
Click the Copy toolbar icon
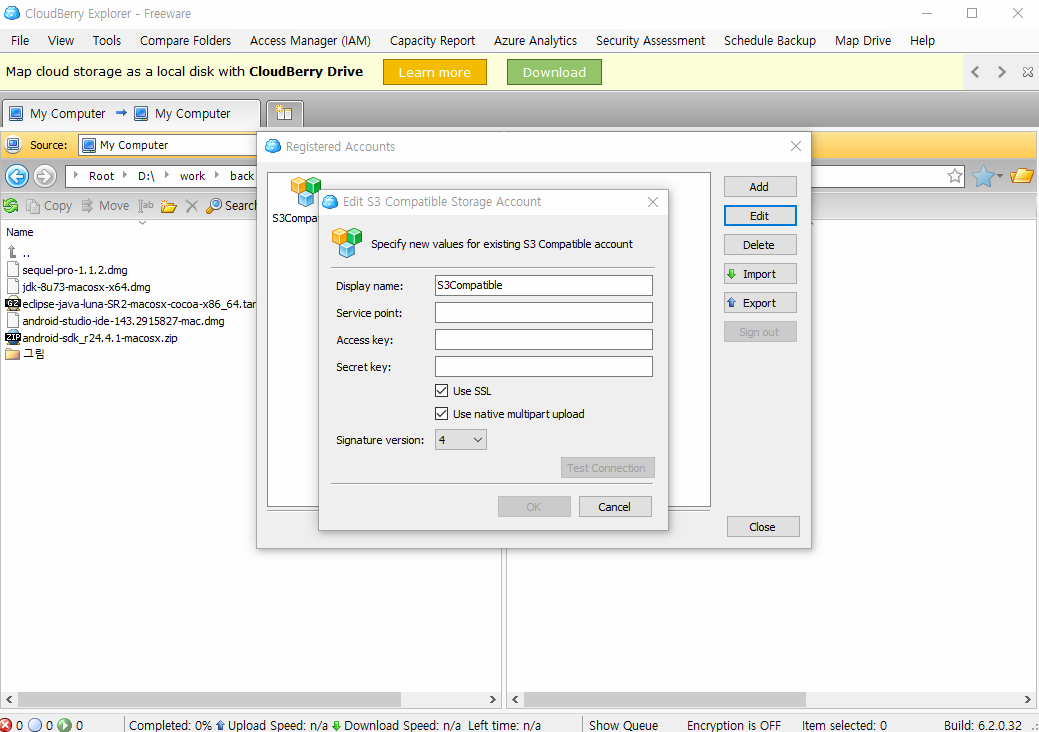click(32, 206)
